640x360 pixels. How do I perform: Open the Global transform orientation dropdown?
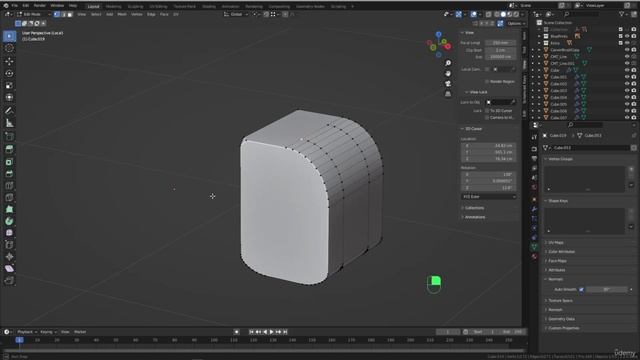[236, 14]
